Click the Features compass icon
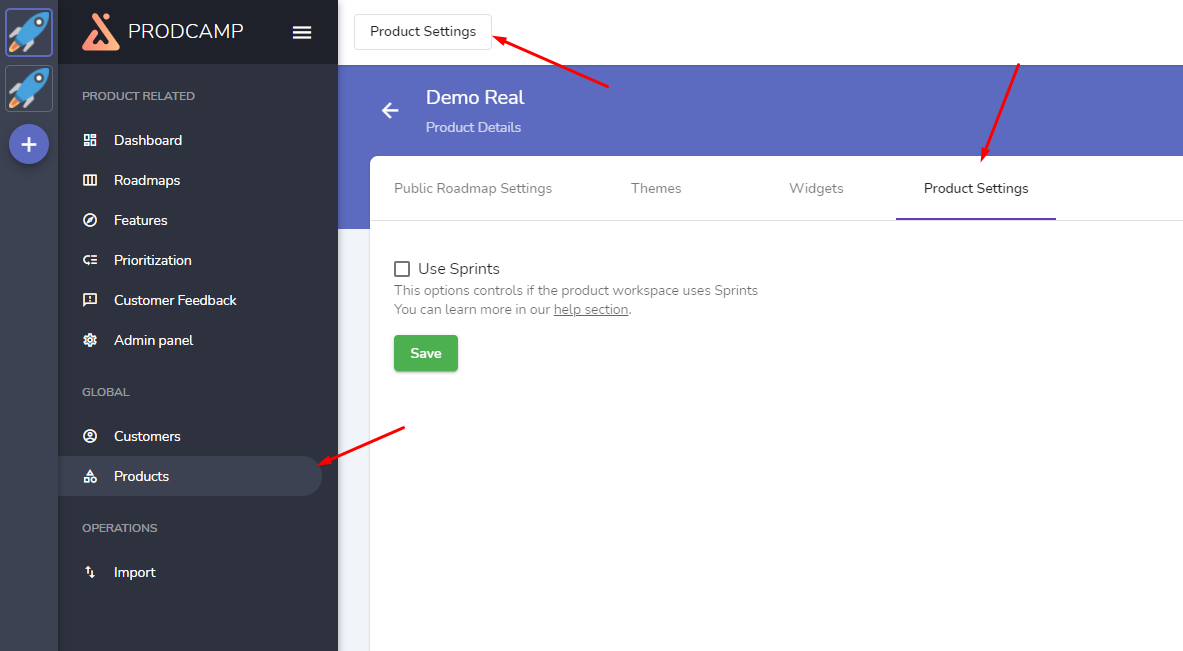1183x651 pixels. tap(90, 220)
